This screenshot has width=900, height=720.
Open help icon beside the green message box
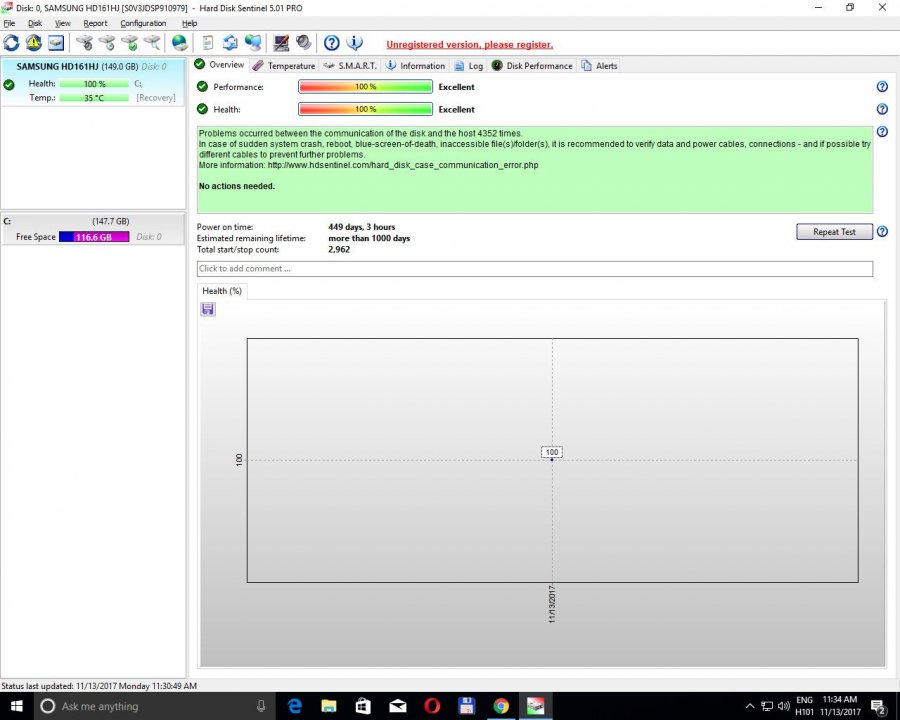[882, 131]
